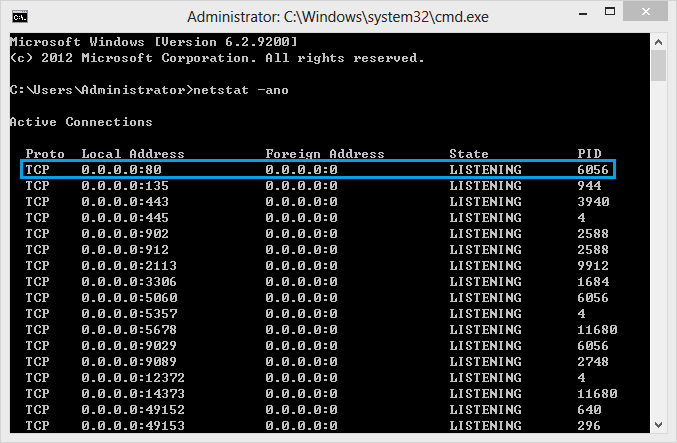Click local address 0.0.0.0:443
This screenshot has width=677, height=443.
(x=125, y=202)
